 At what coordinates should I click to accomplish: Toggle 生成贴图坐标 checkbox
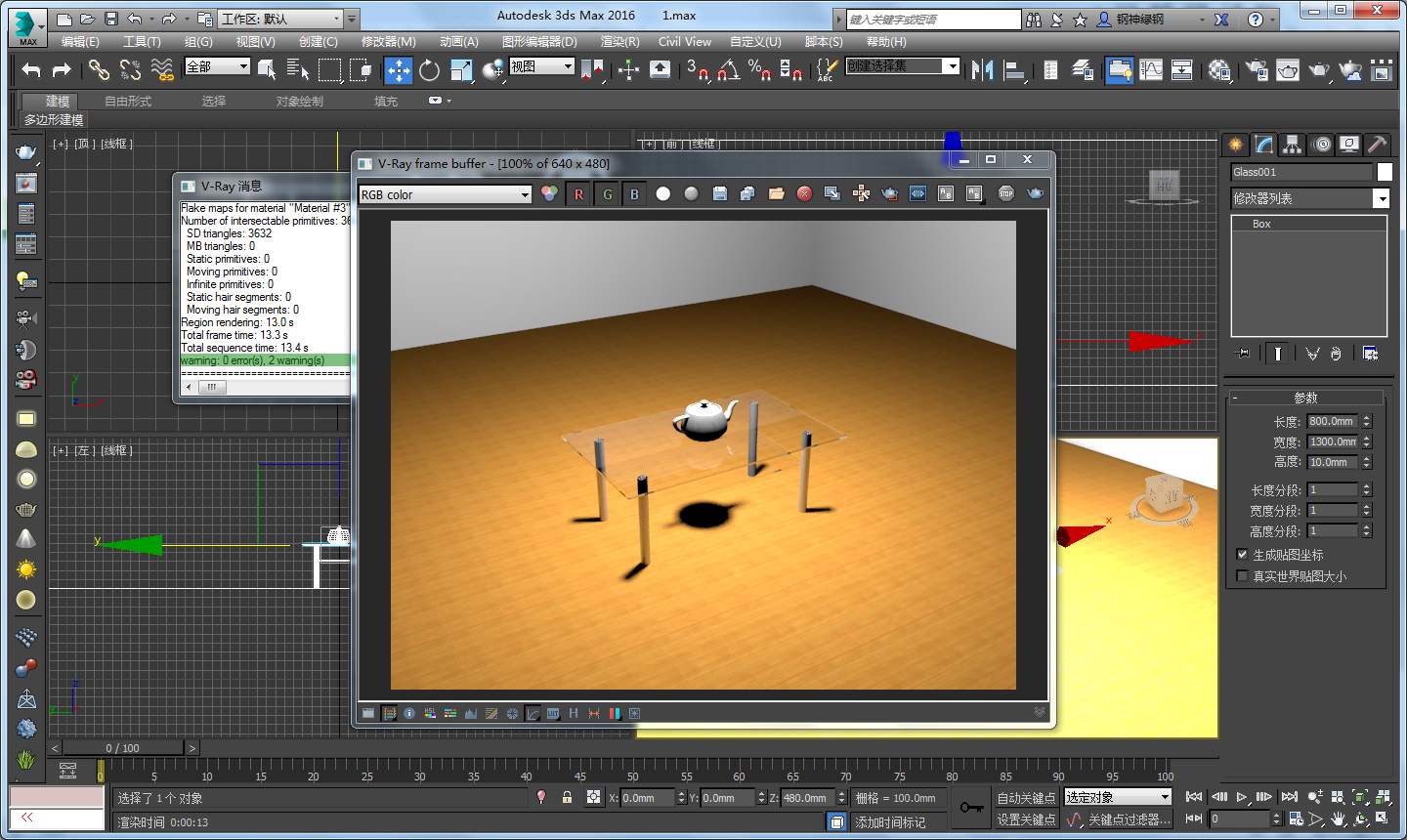coord(1242,554)
